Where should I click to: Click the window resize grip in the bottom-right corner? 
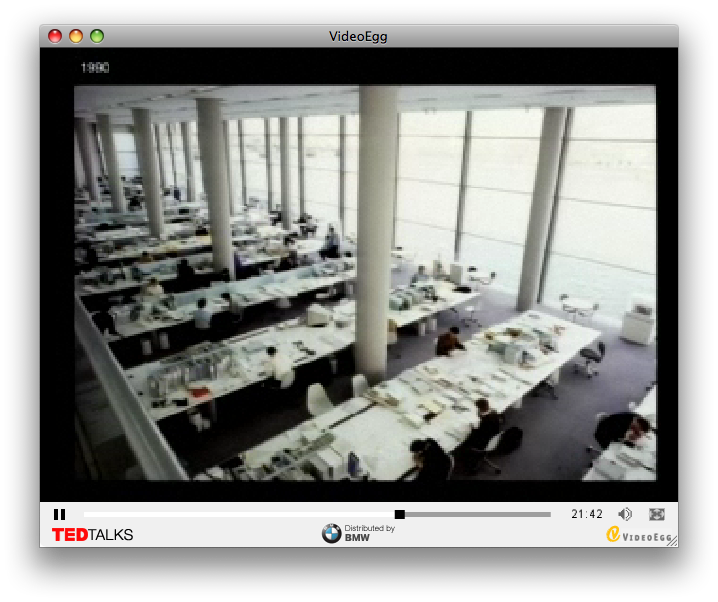click(x=672, y=541)
